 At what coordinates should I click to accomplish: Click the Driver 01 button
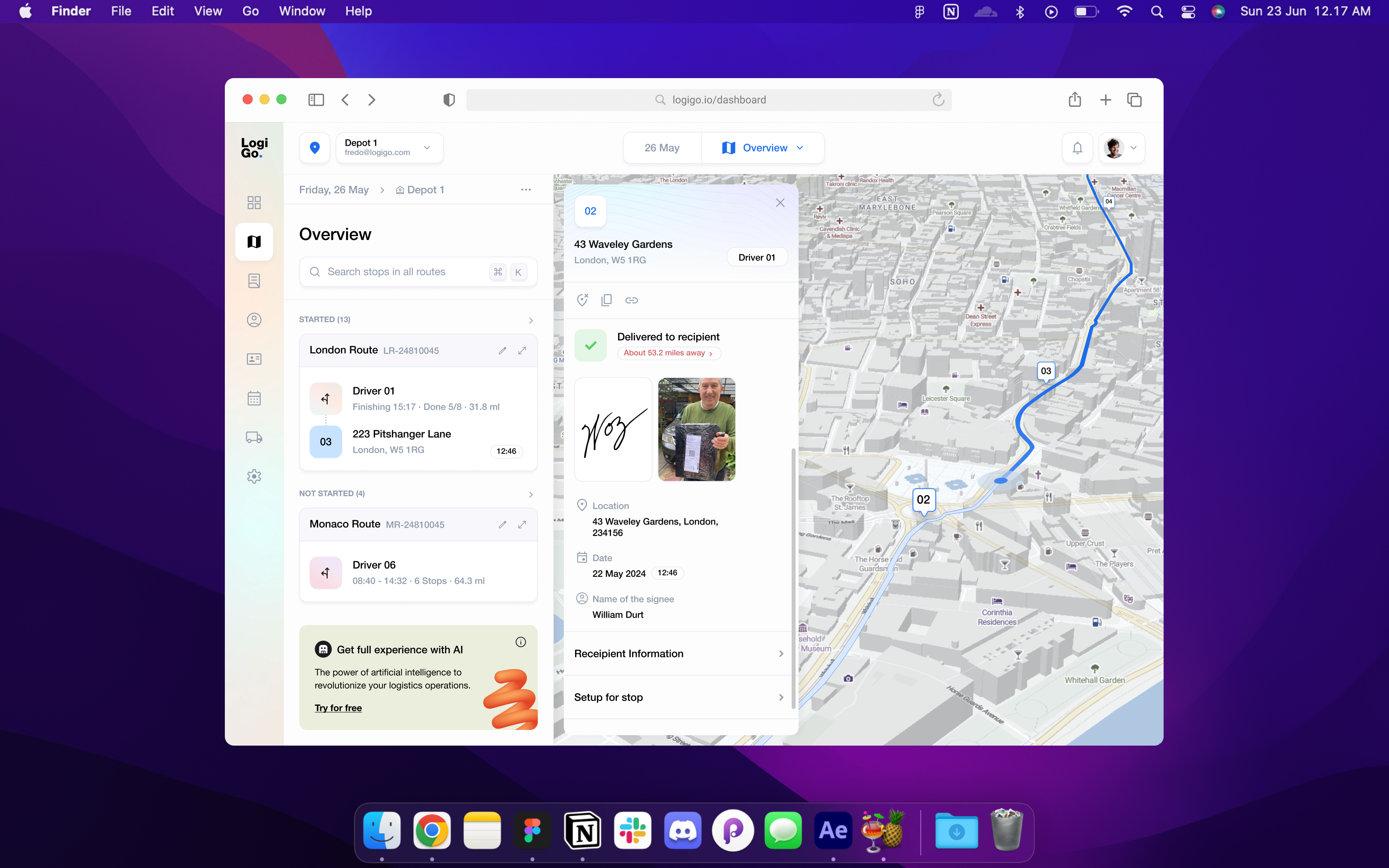coord(757,257)
